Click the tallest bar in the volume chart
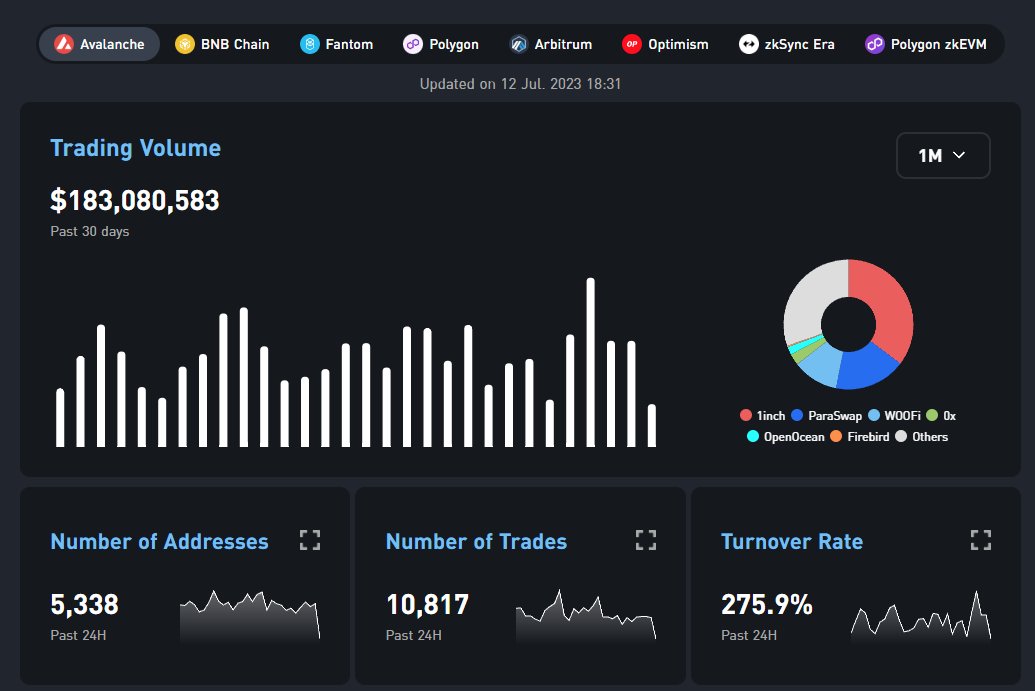 tap(590, 360)
